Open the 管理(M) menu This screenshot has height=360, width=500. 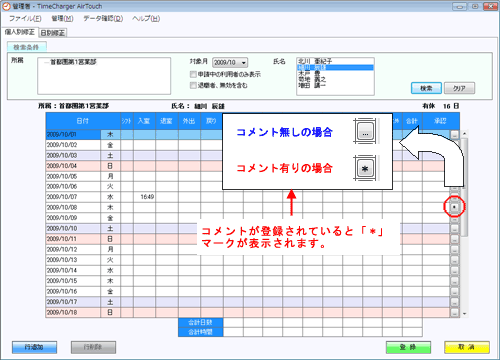(x=62, y=18)
